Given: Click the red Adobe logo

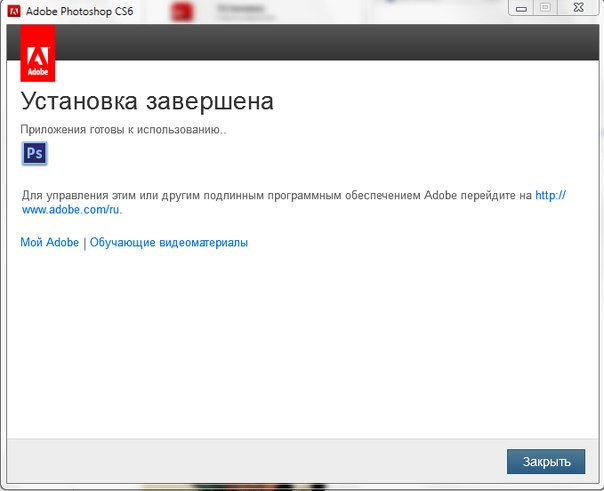Looking at the screenshot, I should click(38, 53).
